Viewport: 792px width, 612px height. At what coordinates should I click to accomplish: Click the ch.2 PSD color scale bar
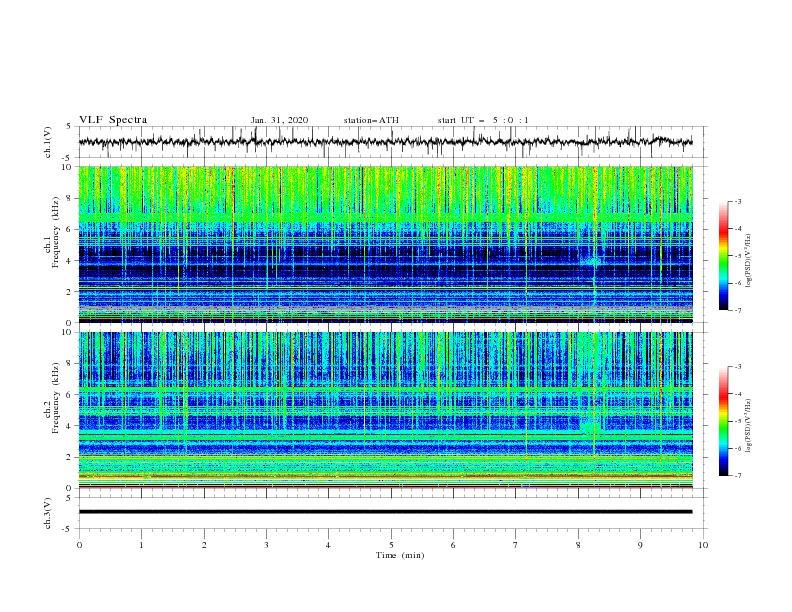tap(723, 421)
